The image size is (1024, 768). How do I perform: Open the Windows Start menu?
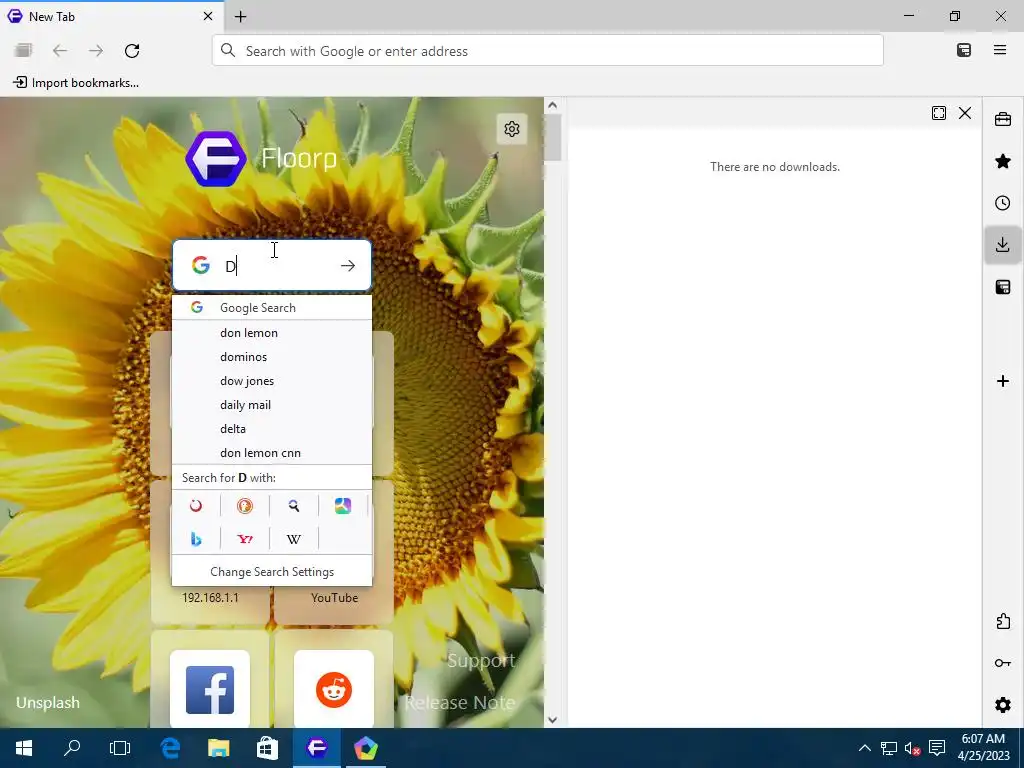coord(24,748)
